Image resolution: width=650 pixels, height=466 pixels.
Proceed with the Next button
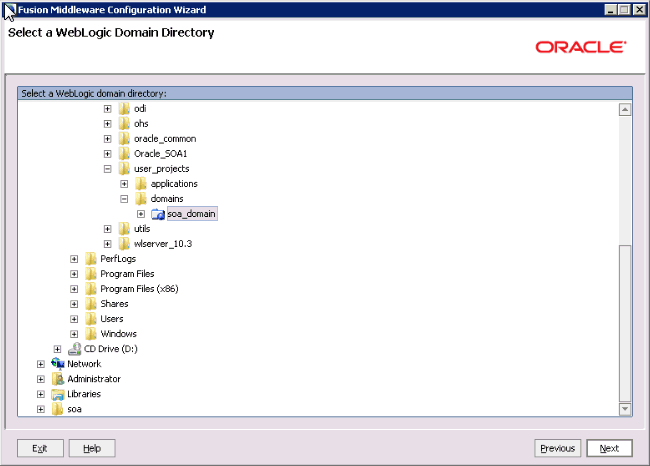point(609,448)
